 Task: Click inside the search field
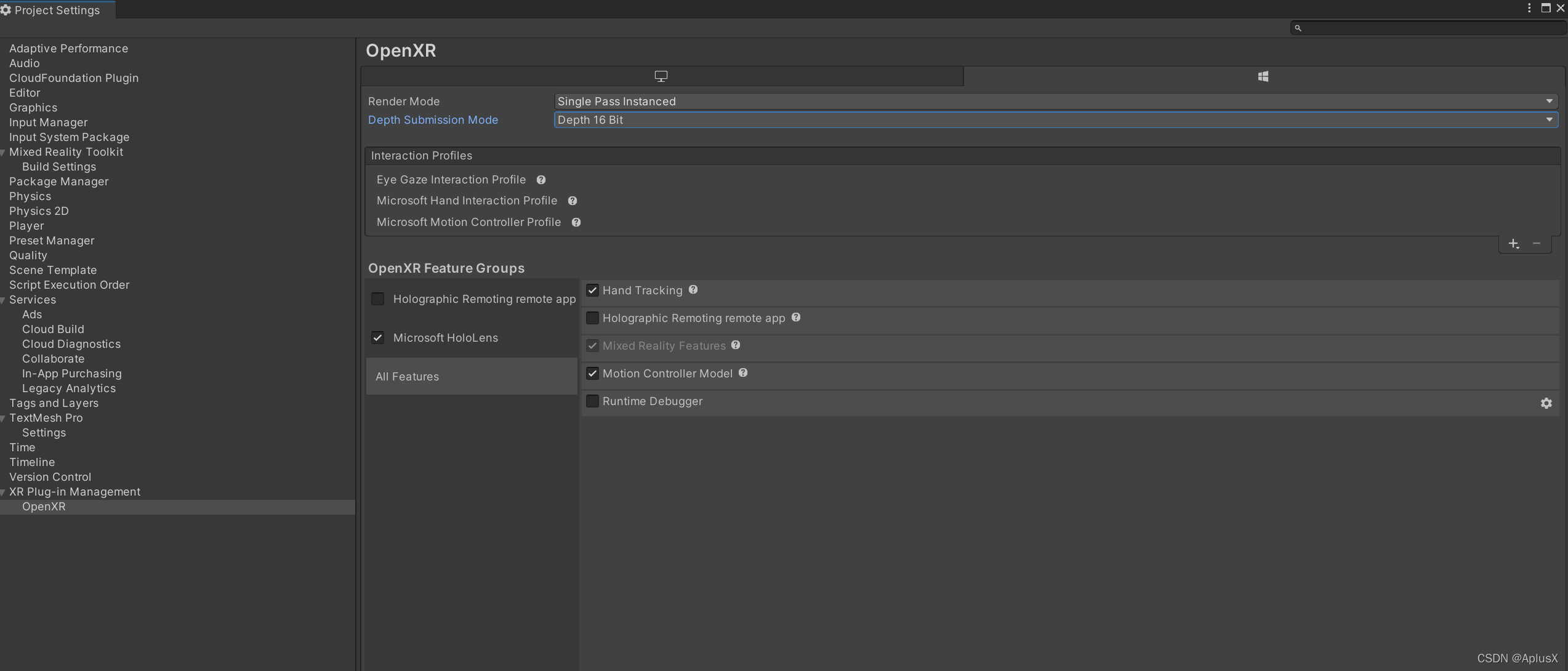(1416, 28)
